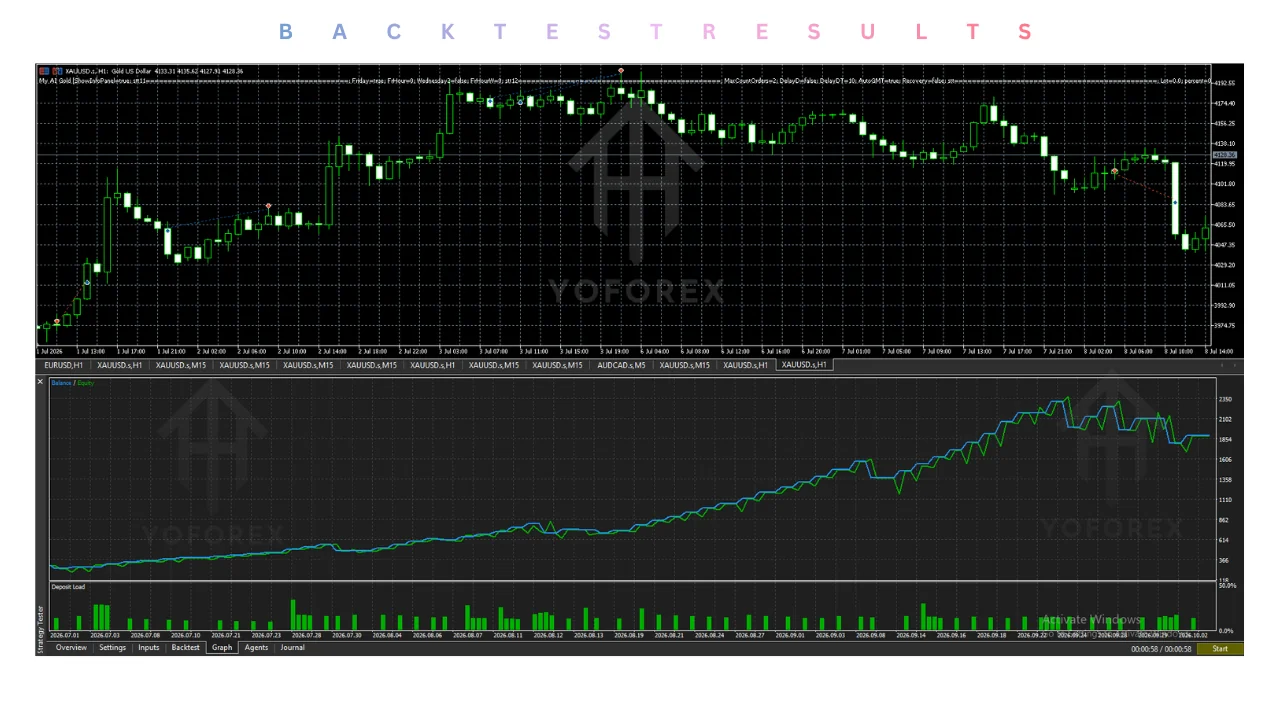Viewport: 1280px width, 720px height.
Task: Click the elapsed time 00:00:58 / 00:00:58
Action: [1161, 649]
